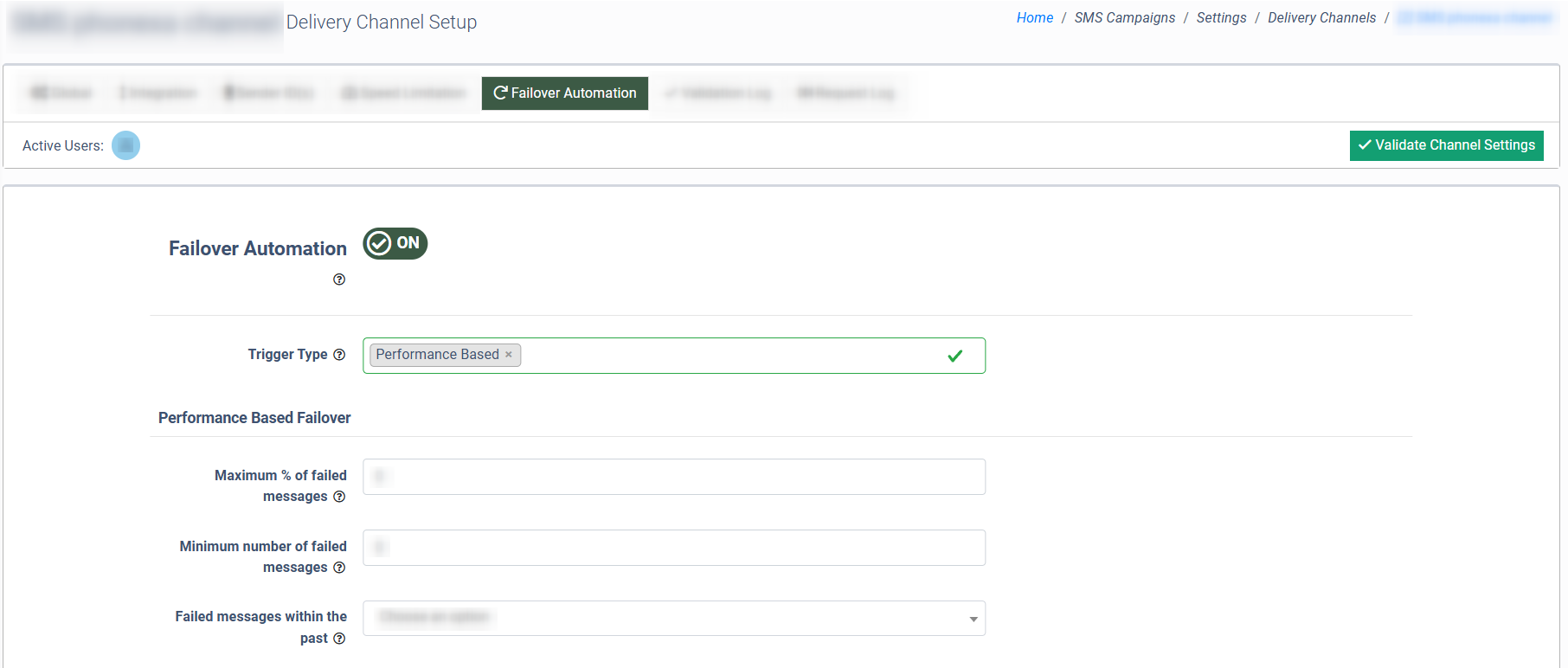Click the green checkmark in Trigger Type field
Screen dimensions: 1568x668
tap(954, 356)
